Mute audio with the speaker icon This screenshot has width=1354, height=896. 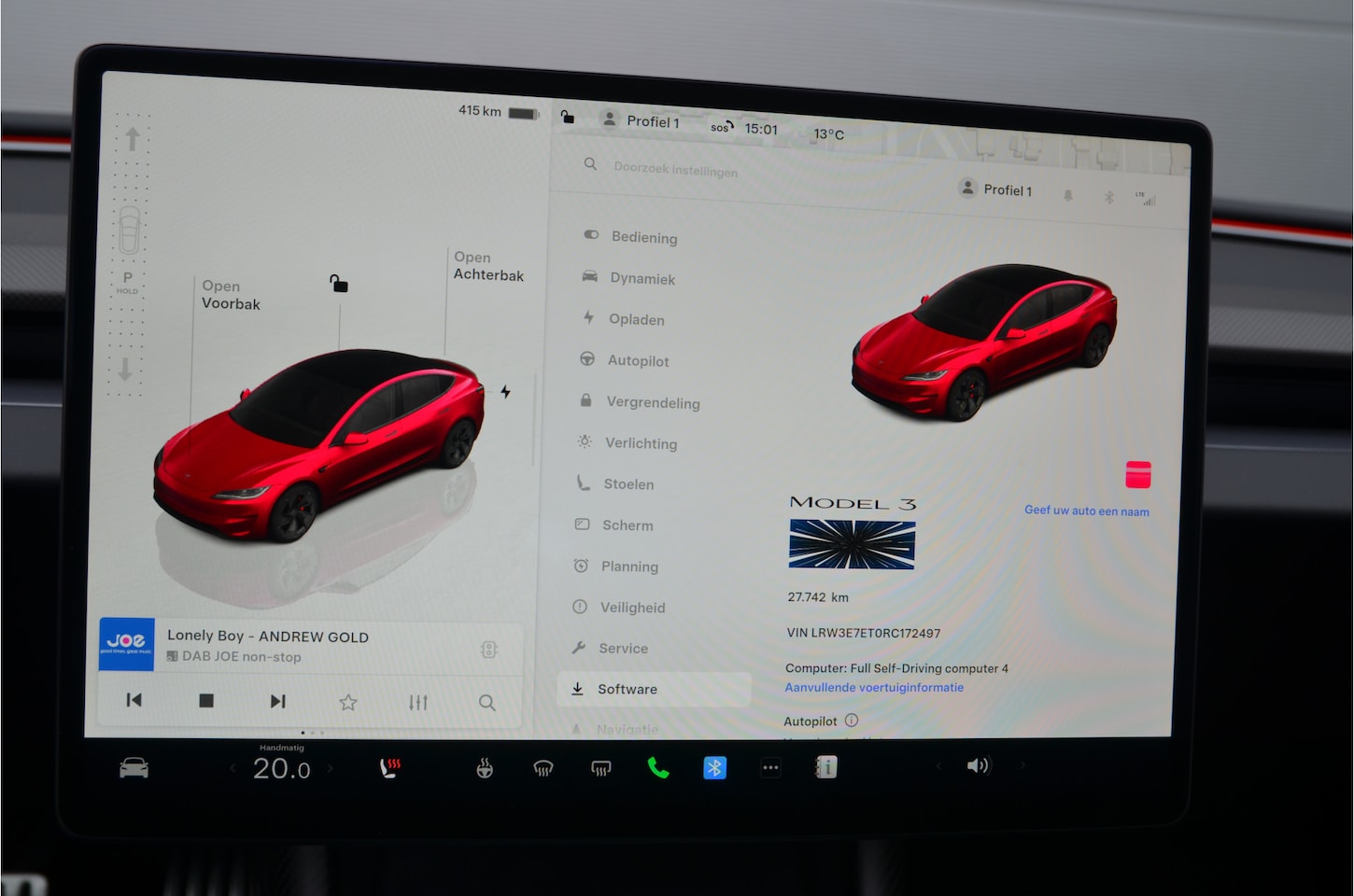[977, 765]
